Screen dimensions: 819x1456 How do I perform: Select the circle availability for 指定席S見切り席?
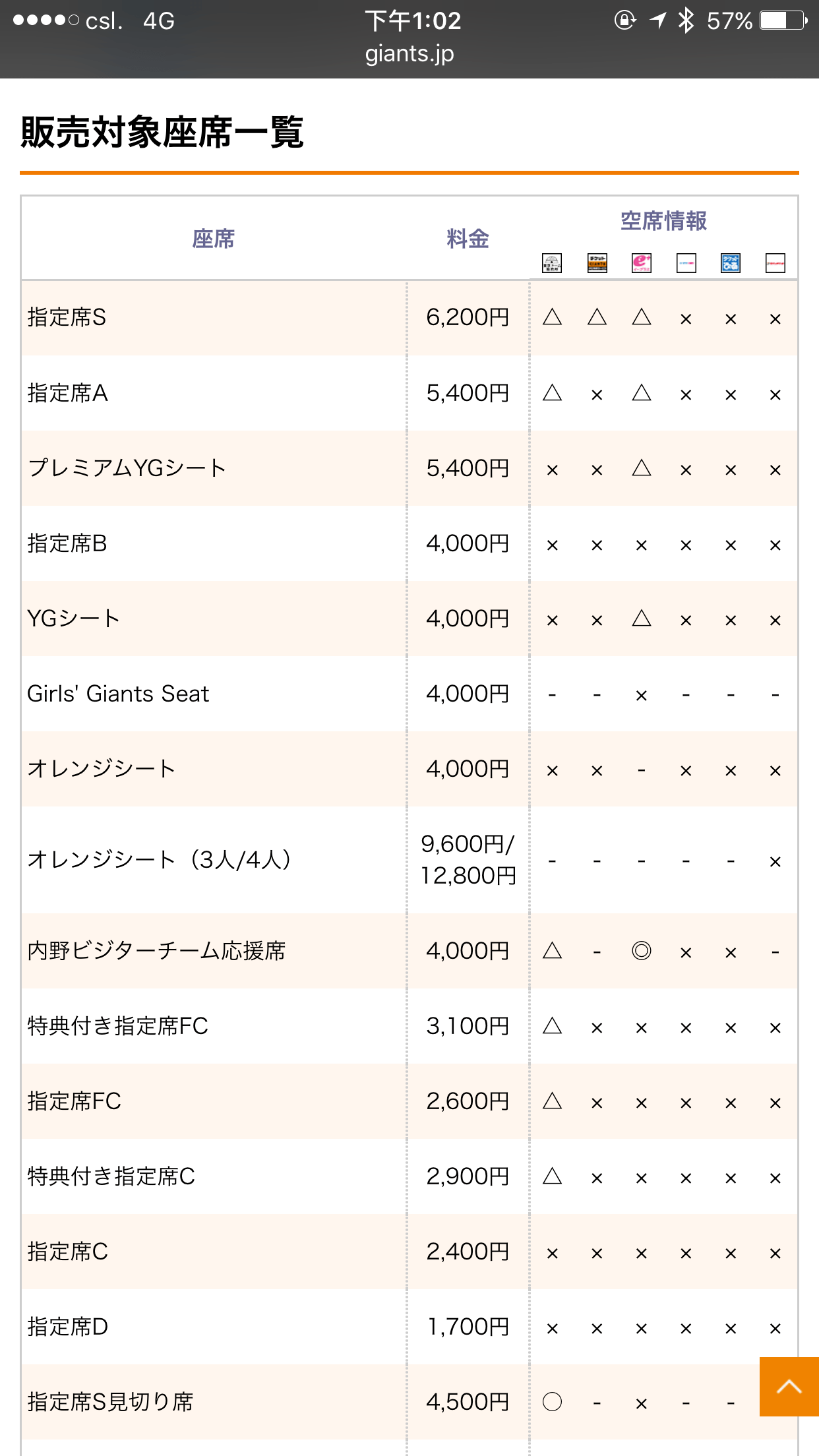tap(552, 1402)
